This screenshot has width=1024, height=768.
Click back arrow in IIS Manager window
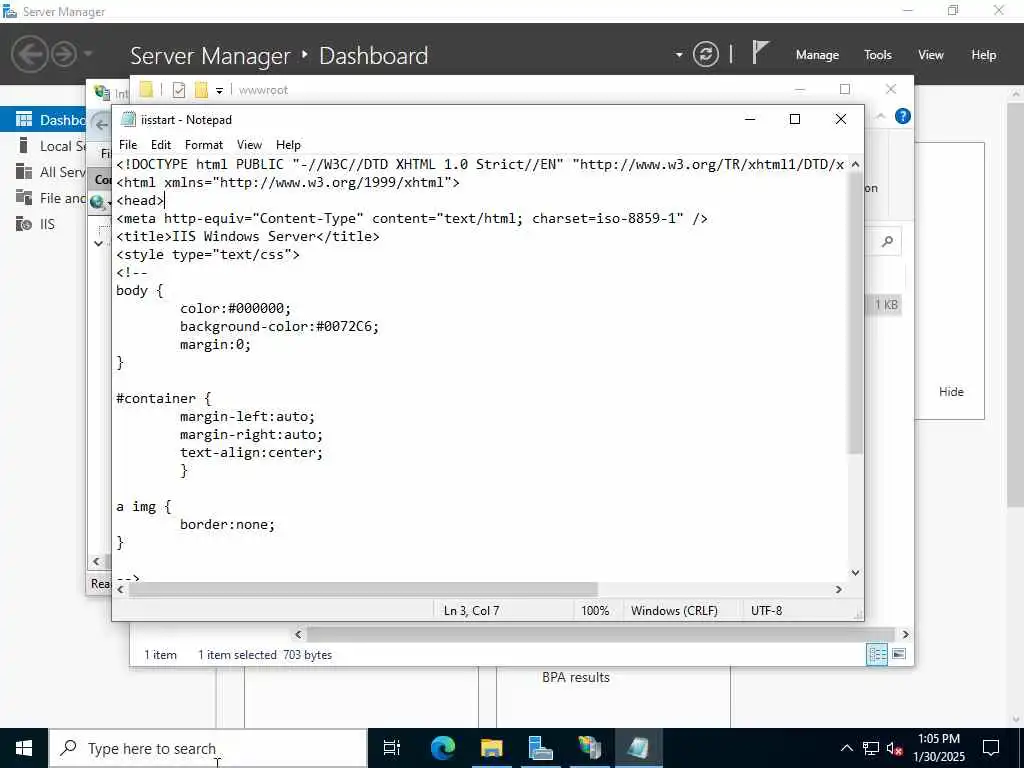pyautogui.click(x=101, y=124)
